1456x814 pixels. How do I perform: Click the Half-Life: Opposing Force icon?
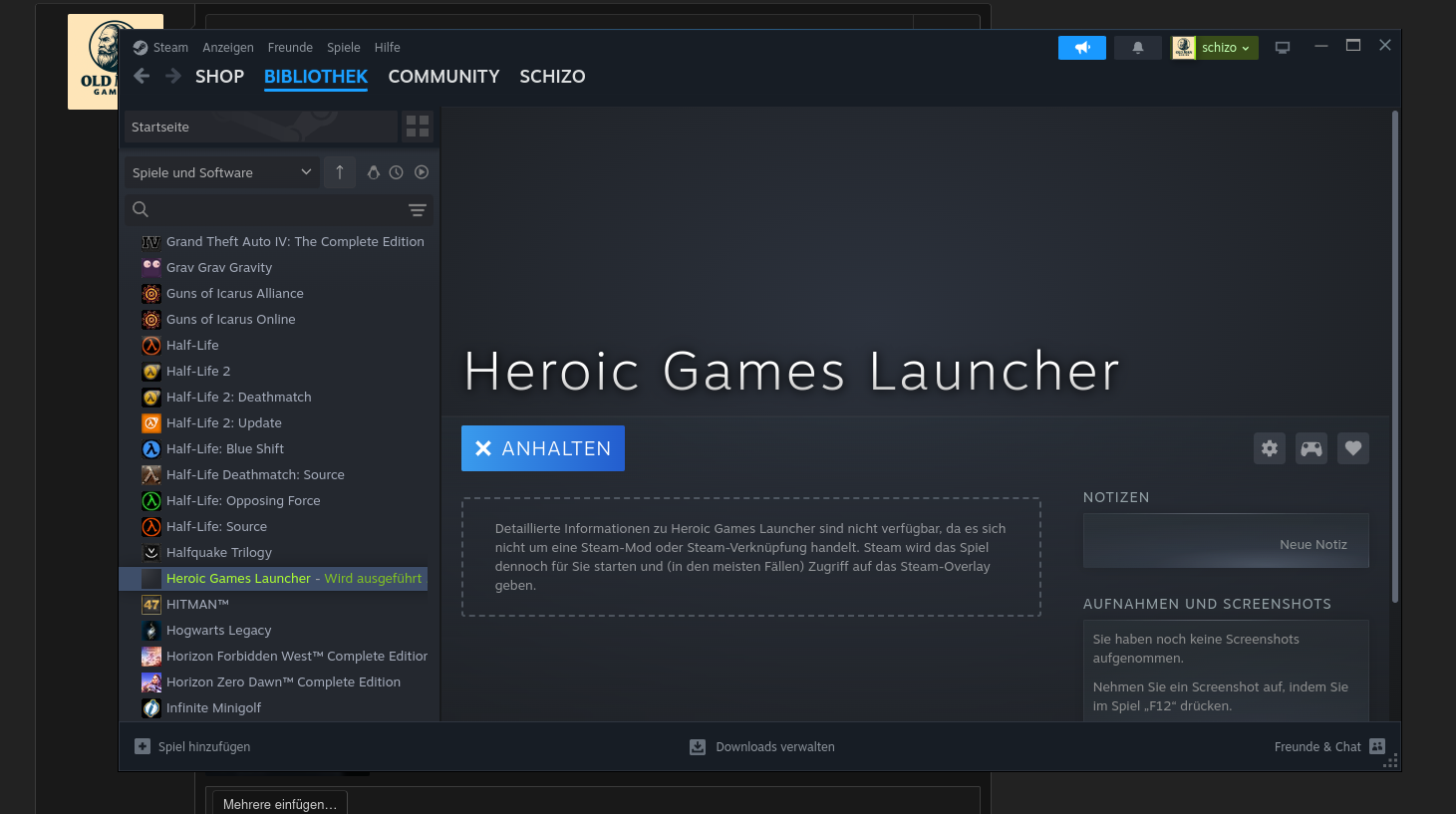coord(151,501)
